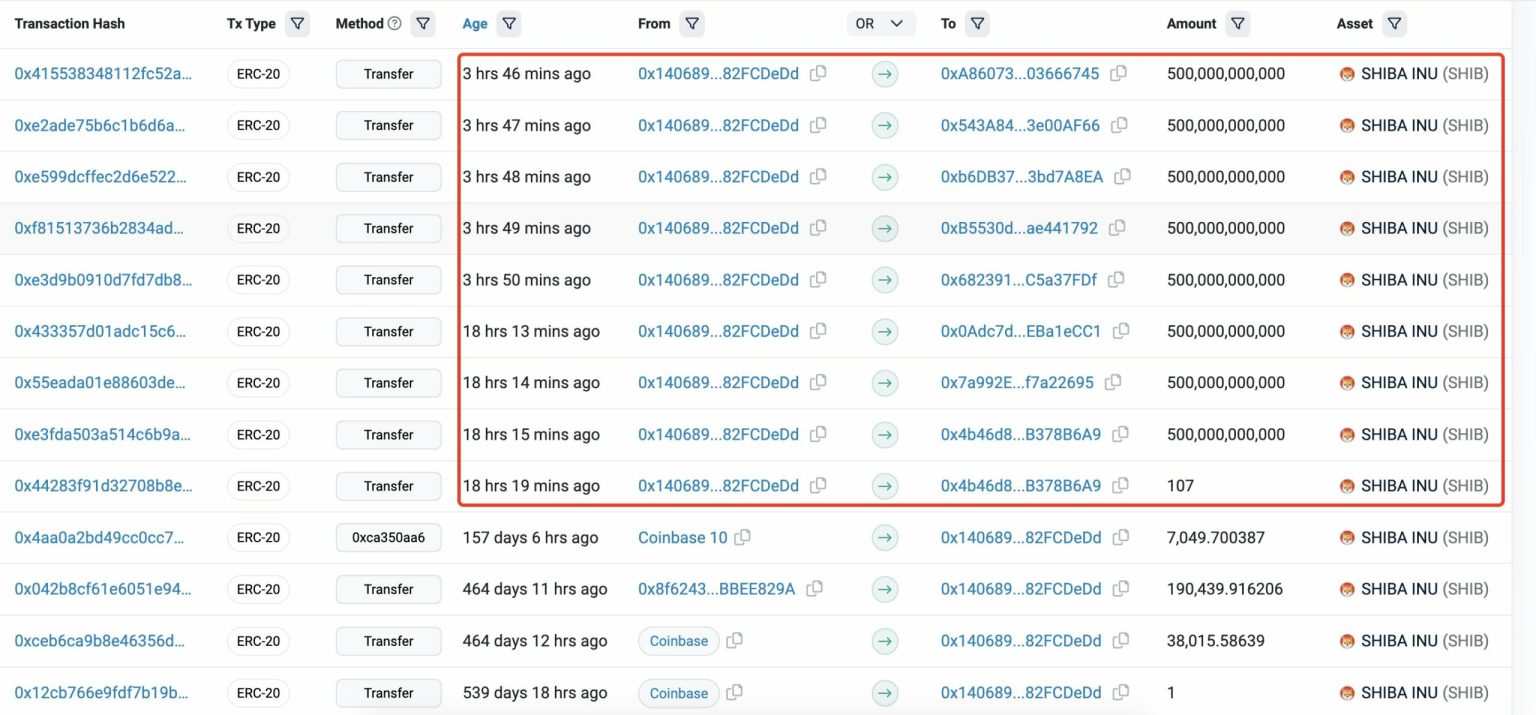This screenshot has width=1536, height=715.
Task: Open the 0x543A84...3e00AF66 recipient address
Action: tap(1020, 126)
